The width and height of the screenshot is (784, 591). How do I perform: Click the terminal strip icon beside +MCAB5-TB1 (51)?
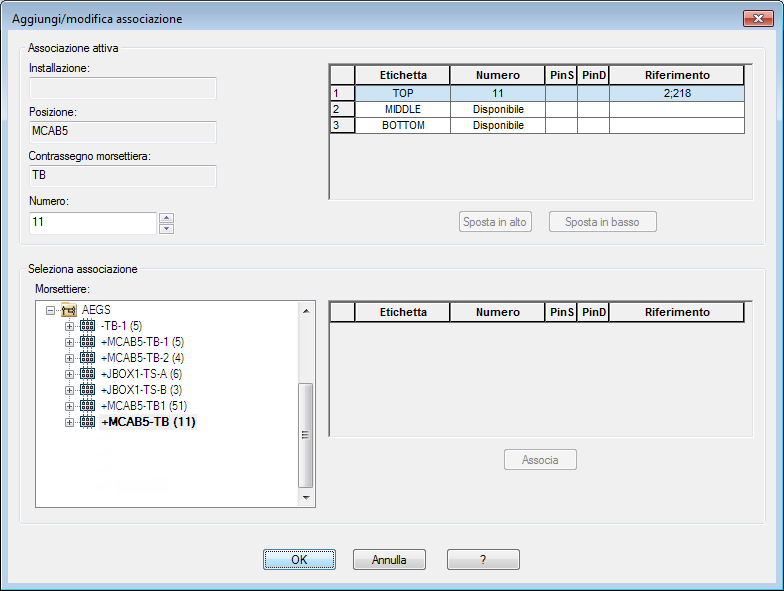tap(88, 406)
